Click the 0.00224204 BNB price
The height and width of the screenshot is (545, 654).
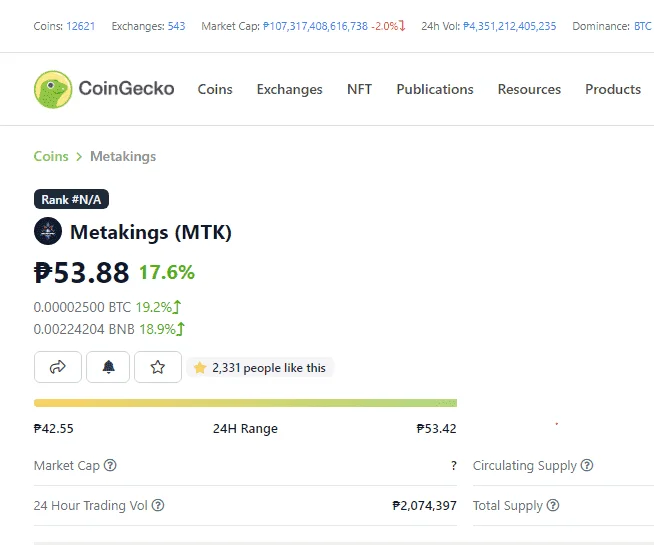coord(84,329)
